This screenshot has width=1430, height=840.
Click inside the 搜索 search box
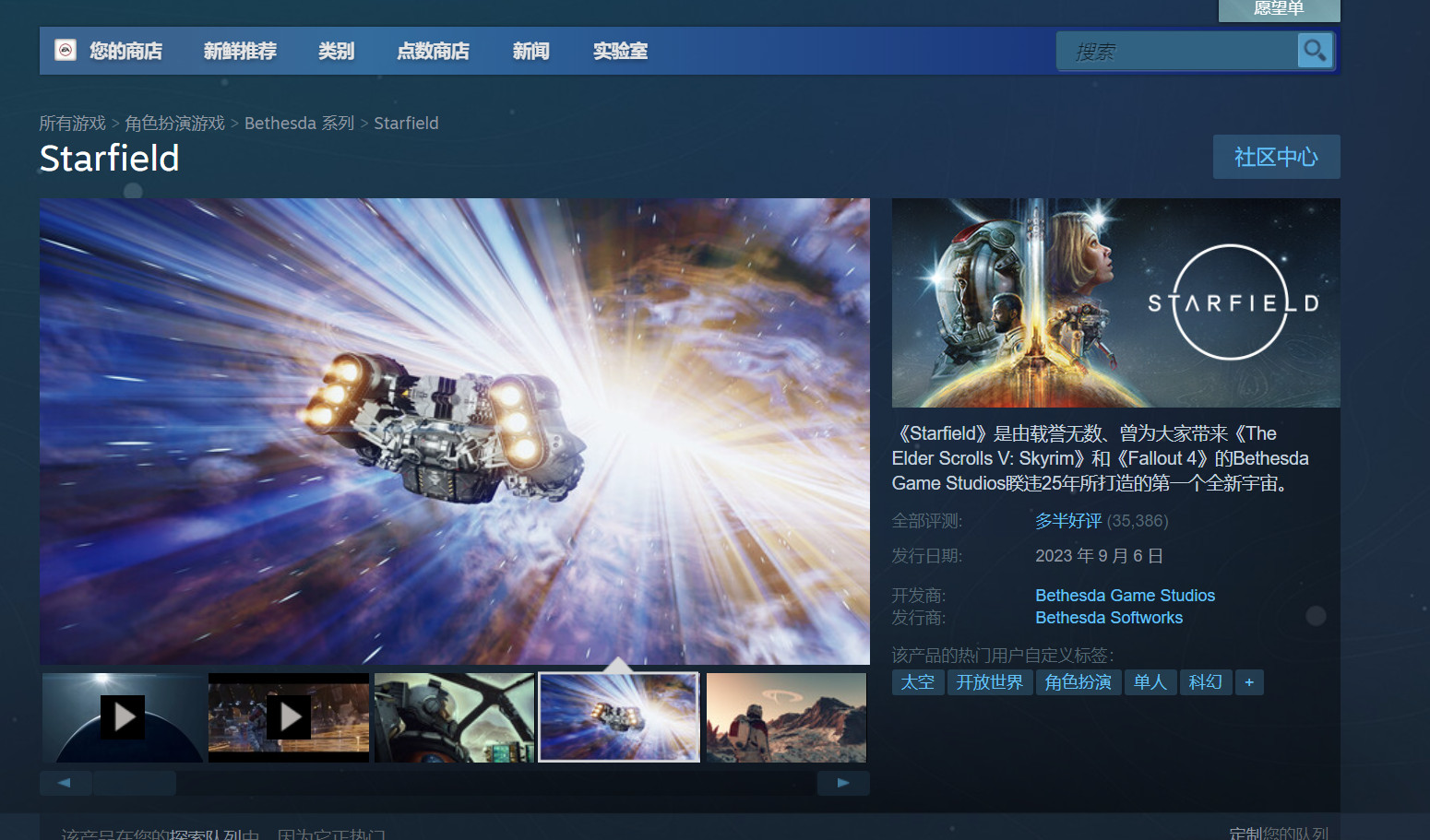coord(1181,51)
